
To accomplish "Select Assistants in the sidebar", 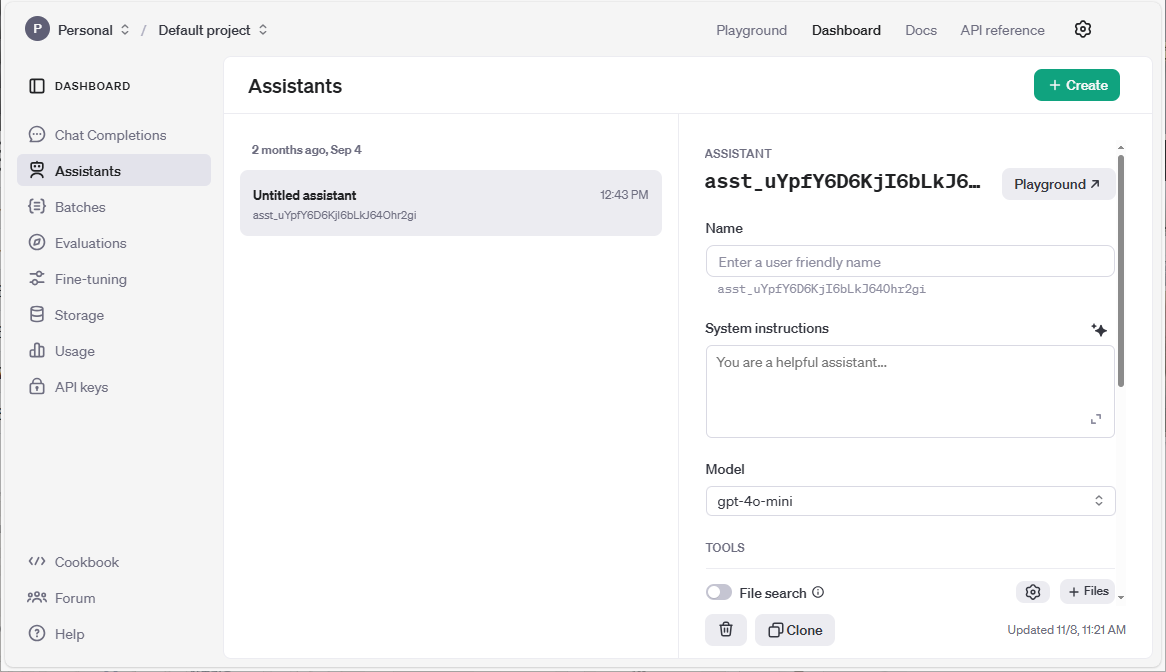I will (x=114, y=170).
